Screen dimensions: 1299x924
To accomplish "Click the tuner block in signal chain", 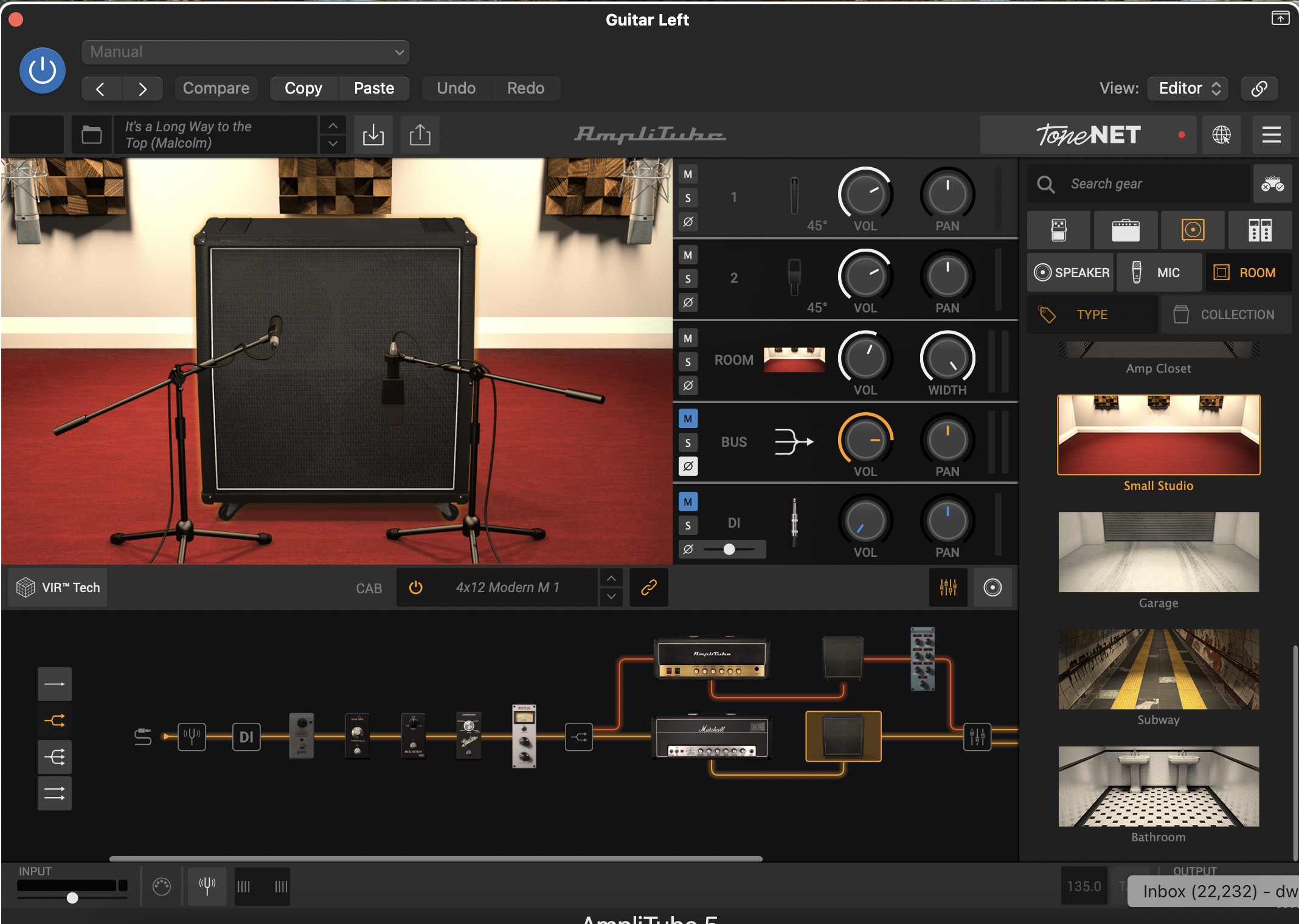I will tap(192, 737).
